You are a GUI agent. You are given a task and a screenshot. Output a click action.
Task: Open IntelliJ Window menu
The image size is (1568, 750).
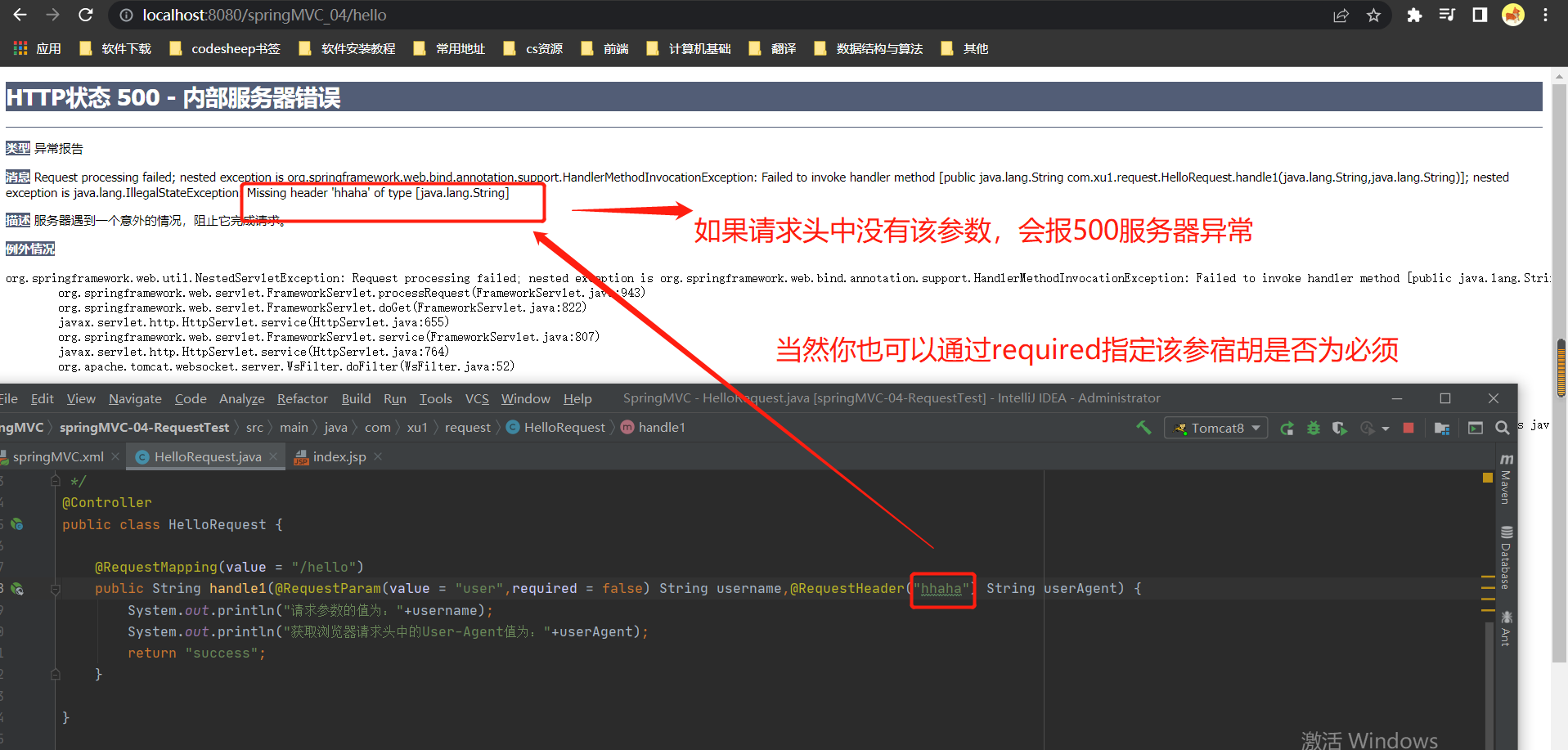click(x=526, y=398)
